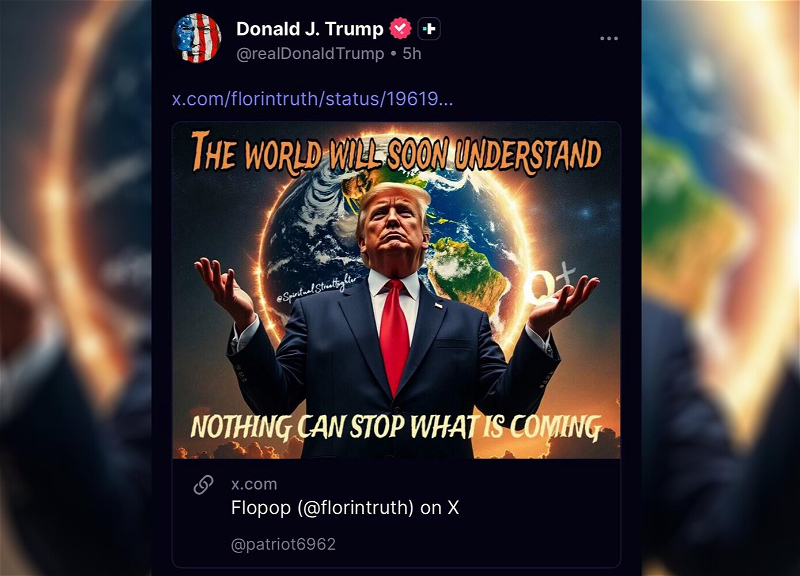Click the small lapel pin on the suit

tap(438, 306)
